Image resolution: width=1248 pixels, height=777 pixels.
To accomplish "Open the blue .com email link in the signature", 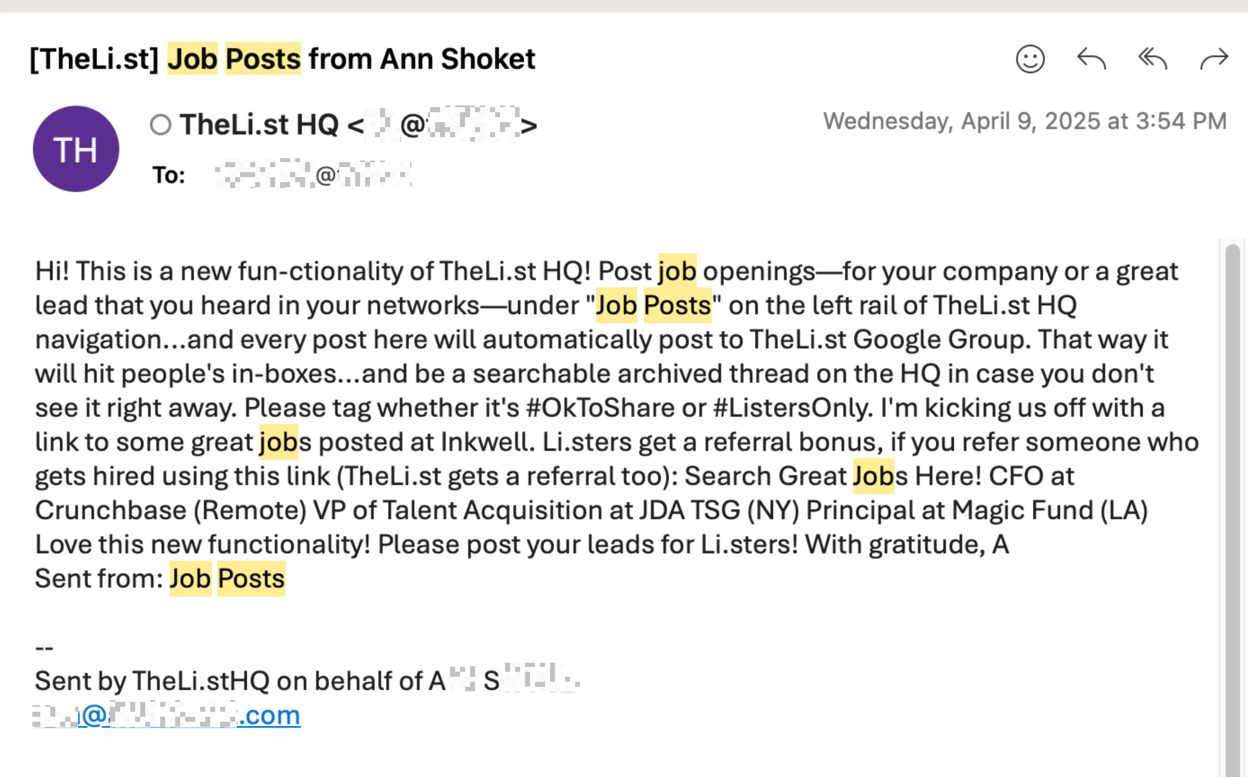I will click(167, 715).
